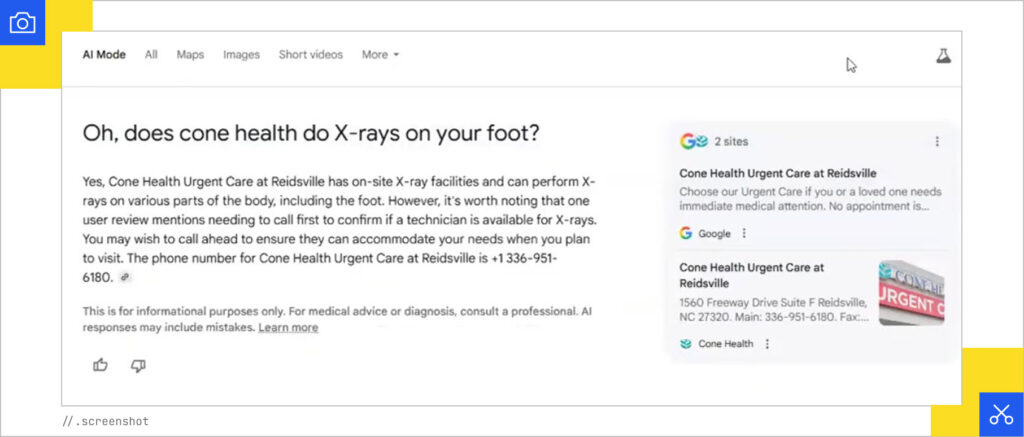Click the stacked site icons beside "2 sites"

tap(694, 142)
